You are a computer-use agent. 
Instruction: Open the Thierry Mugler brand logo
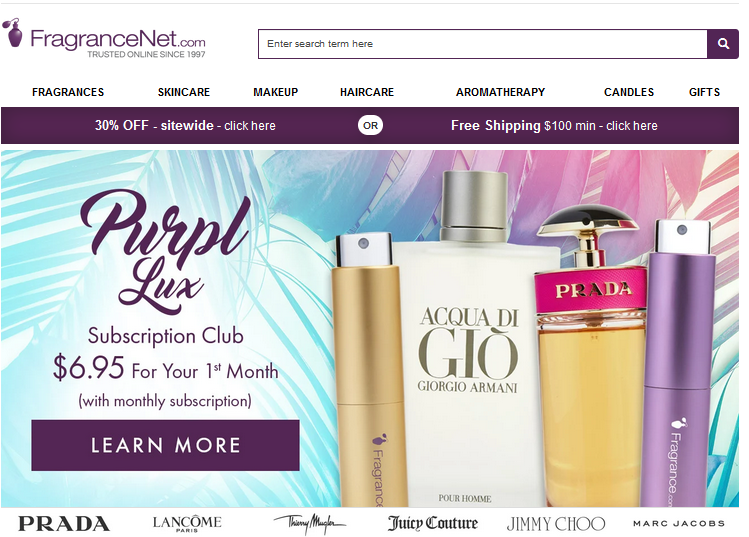310,524
